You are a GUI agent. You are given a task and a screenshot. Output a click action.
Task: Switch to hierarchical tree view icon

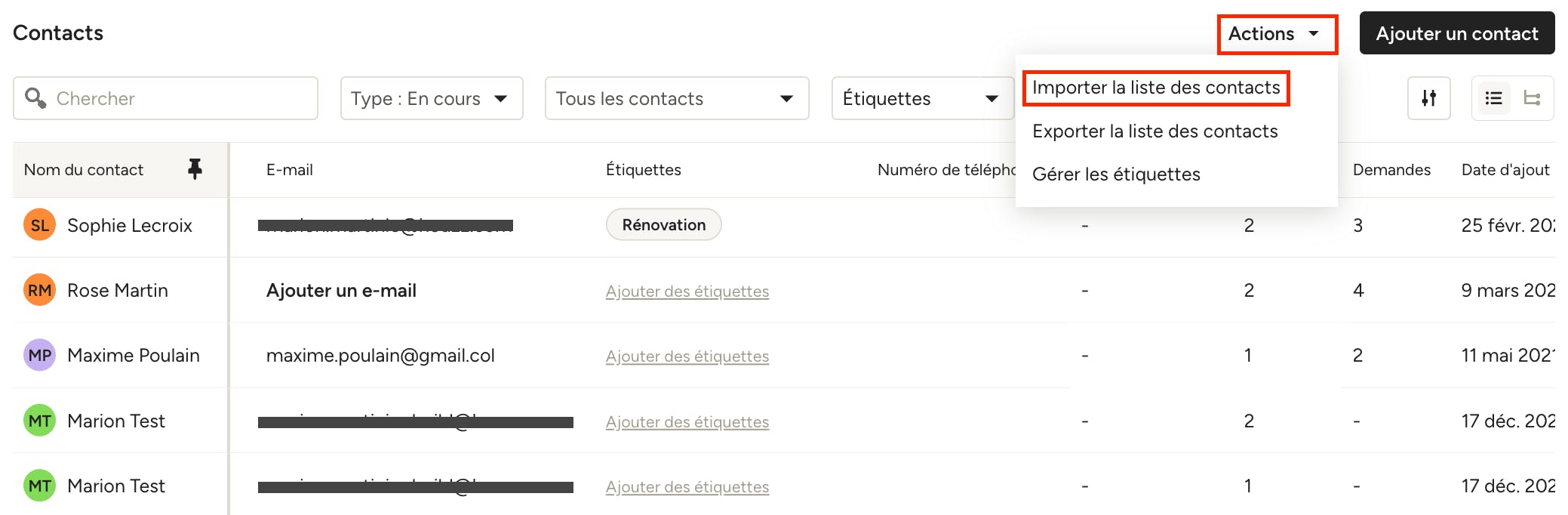1532,98
